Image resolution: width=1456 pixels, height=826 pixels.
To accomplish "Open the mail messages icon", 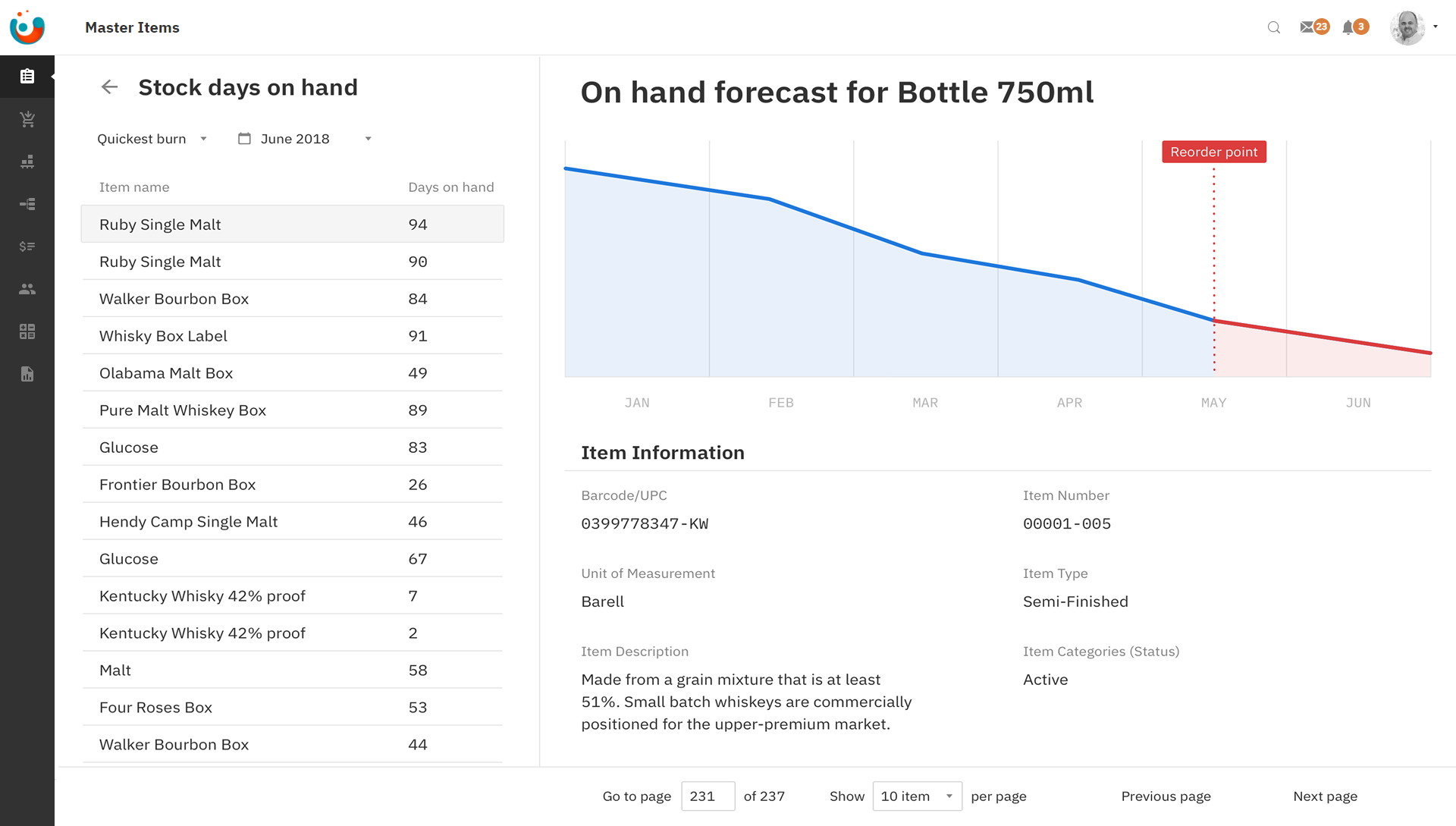I will click(x=1307, y=27).
